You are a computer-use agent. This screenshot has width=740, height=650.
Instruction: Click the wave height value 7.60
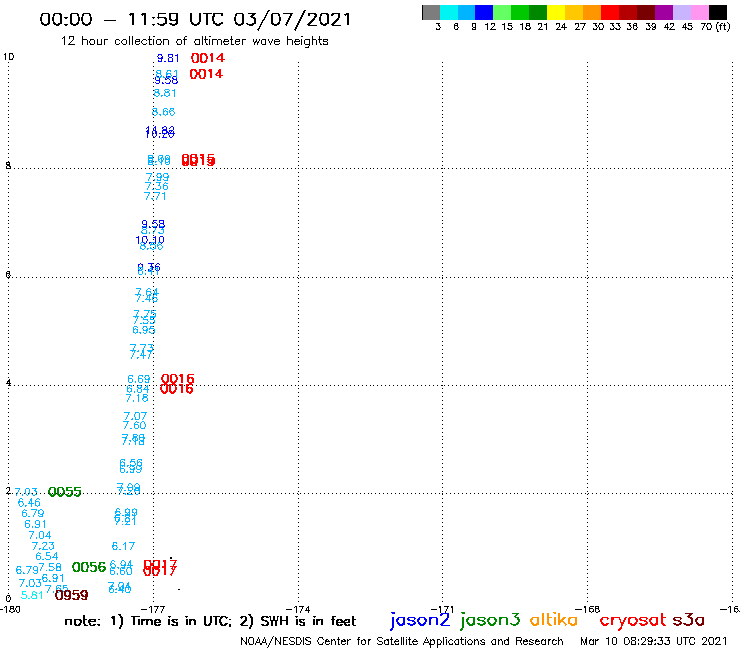(x=135, y=425)
